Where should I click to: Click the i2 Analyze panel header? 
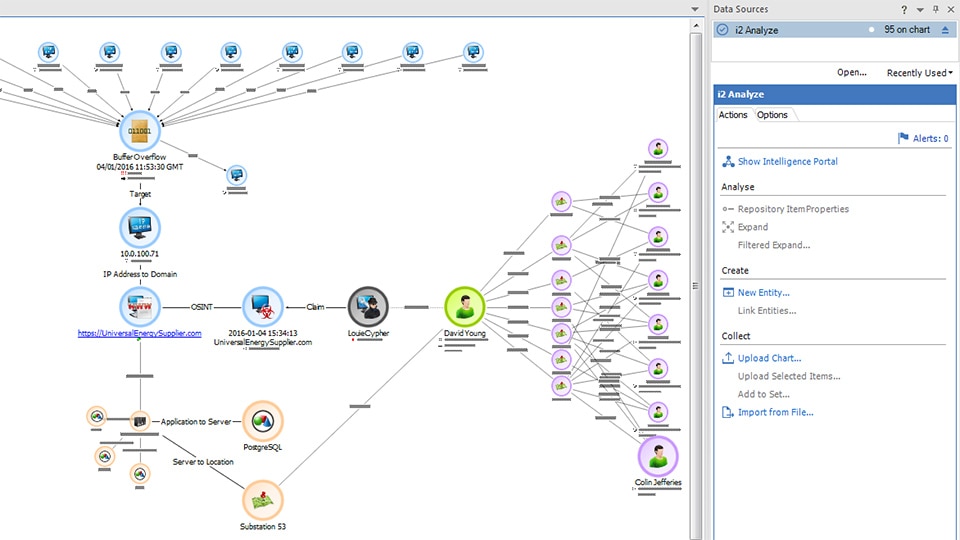click(834, 94)
